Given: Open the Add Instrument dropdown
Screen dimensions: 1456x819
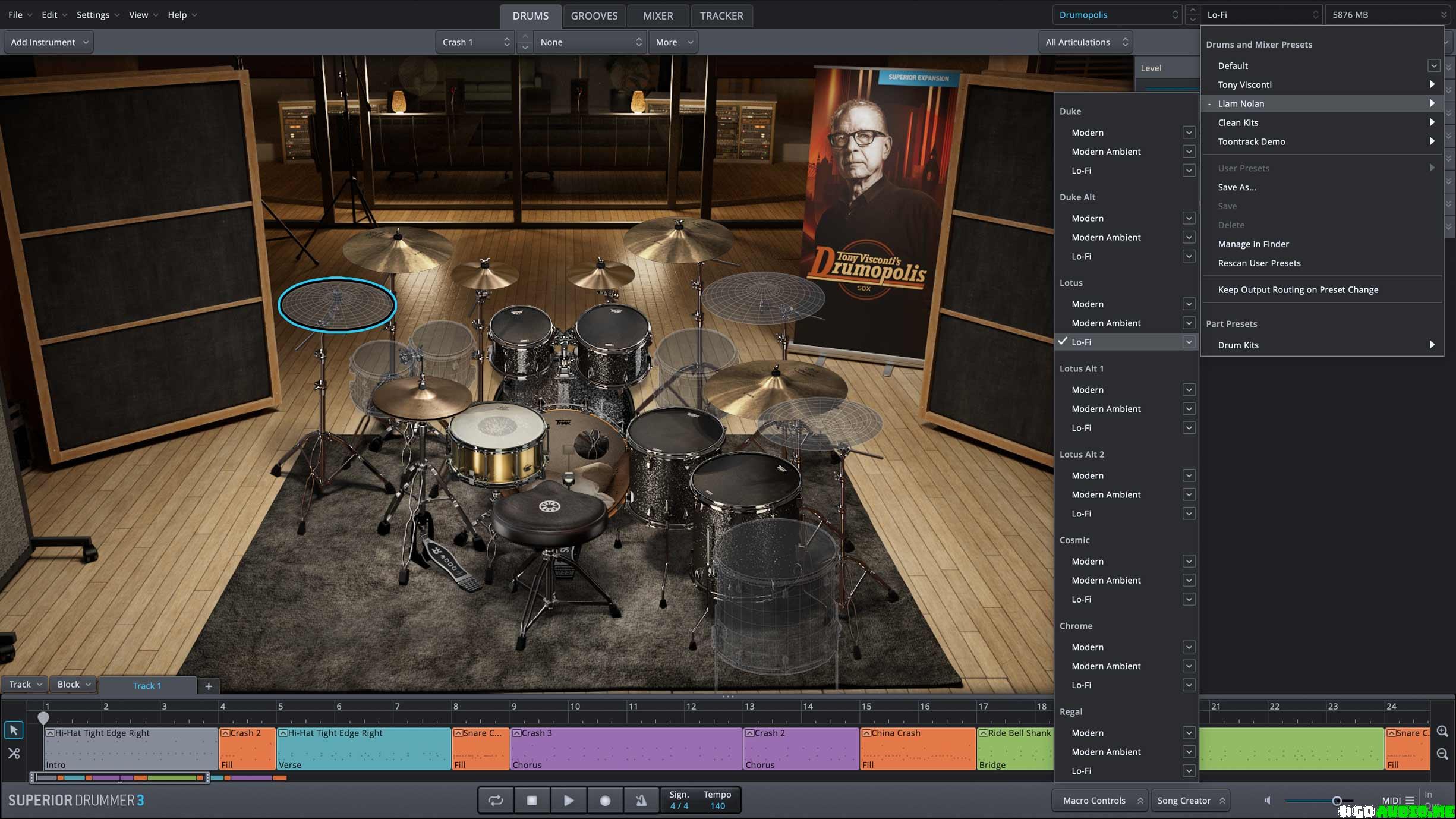Looking at the screenshot, I should tap(49, 42).
